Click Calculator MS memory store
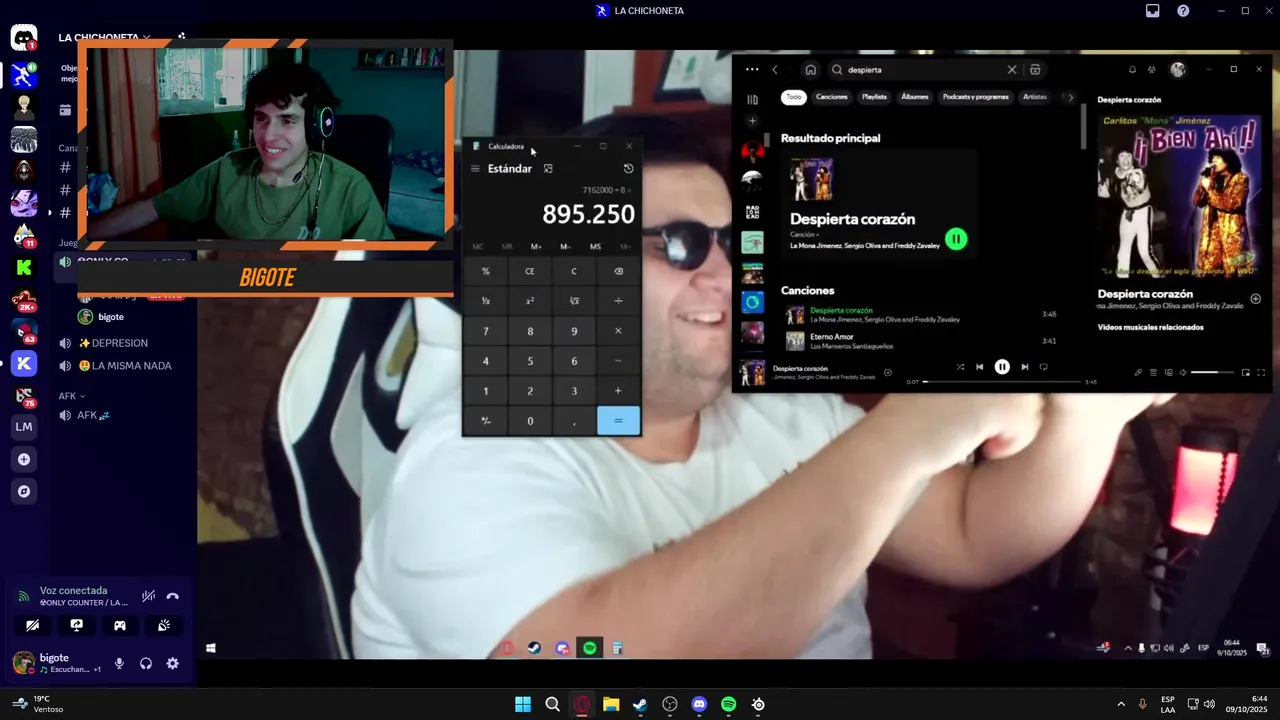 click(596, 246)
